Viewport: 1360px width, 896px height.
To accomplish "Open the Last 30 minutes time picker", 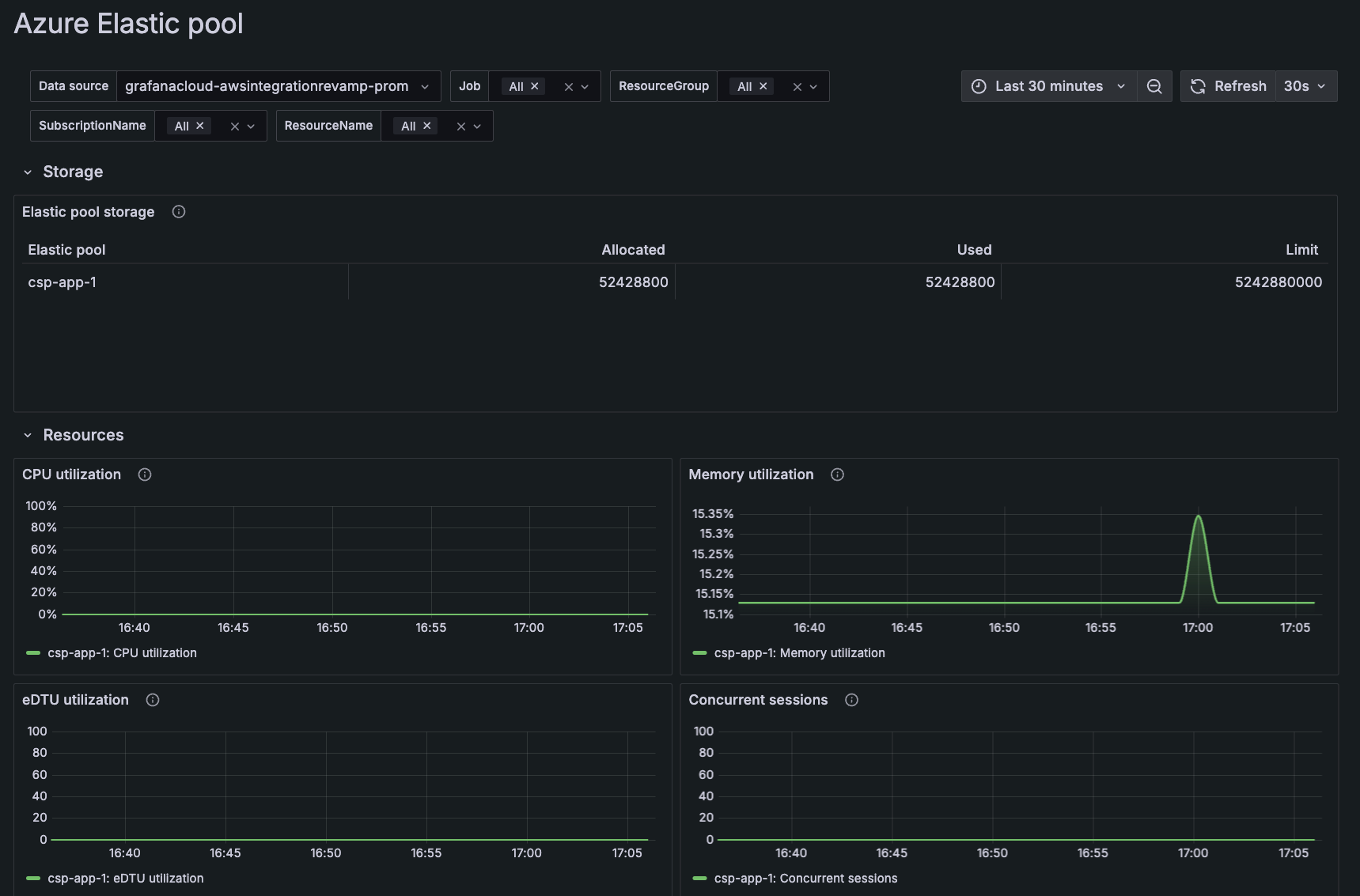I will pyautogui.click(x=1048, y=86).
